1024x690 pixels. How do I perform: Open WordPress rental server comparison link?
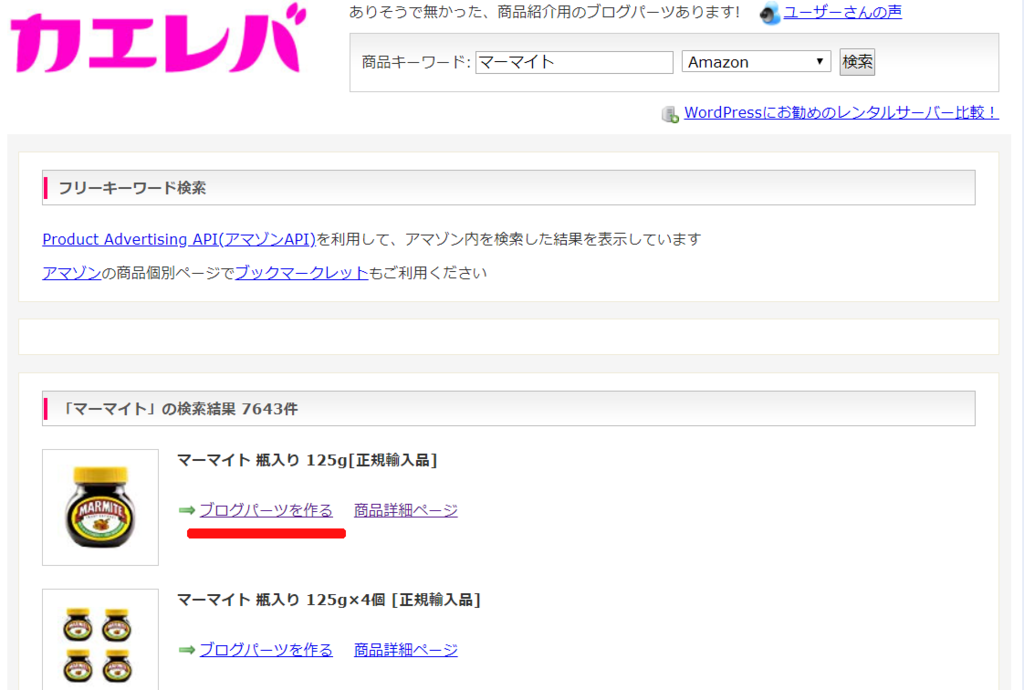(x=841, y=112)
